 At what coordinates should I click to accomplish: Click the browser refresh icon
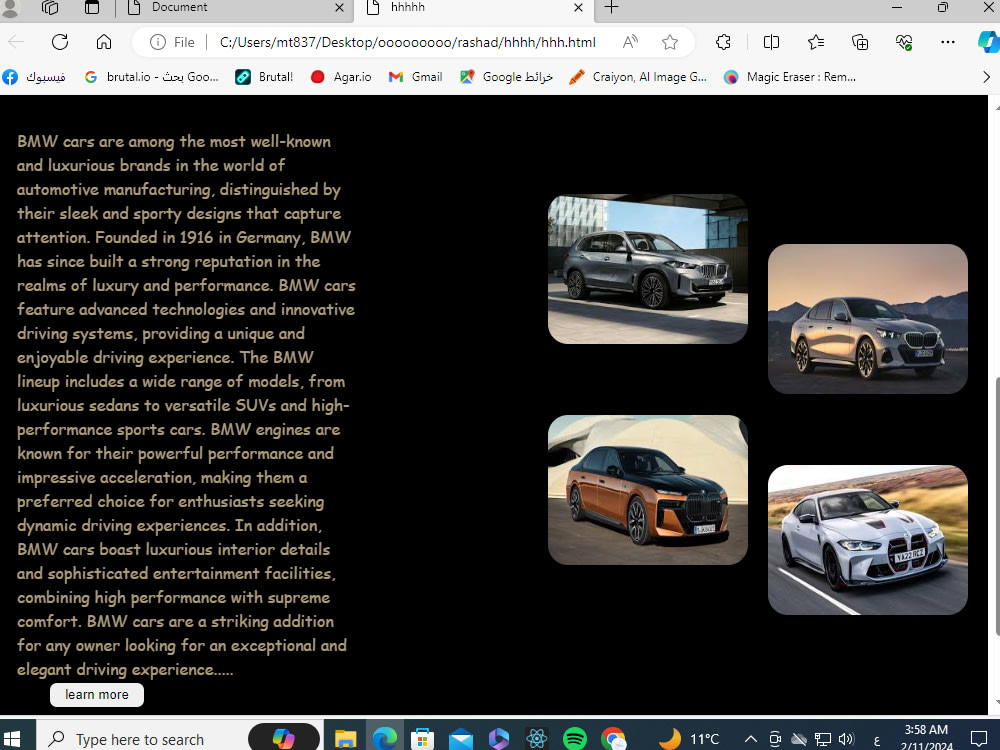click(60, 42)
